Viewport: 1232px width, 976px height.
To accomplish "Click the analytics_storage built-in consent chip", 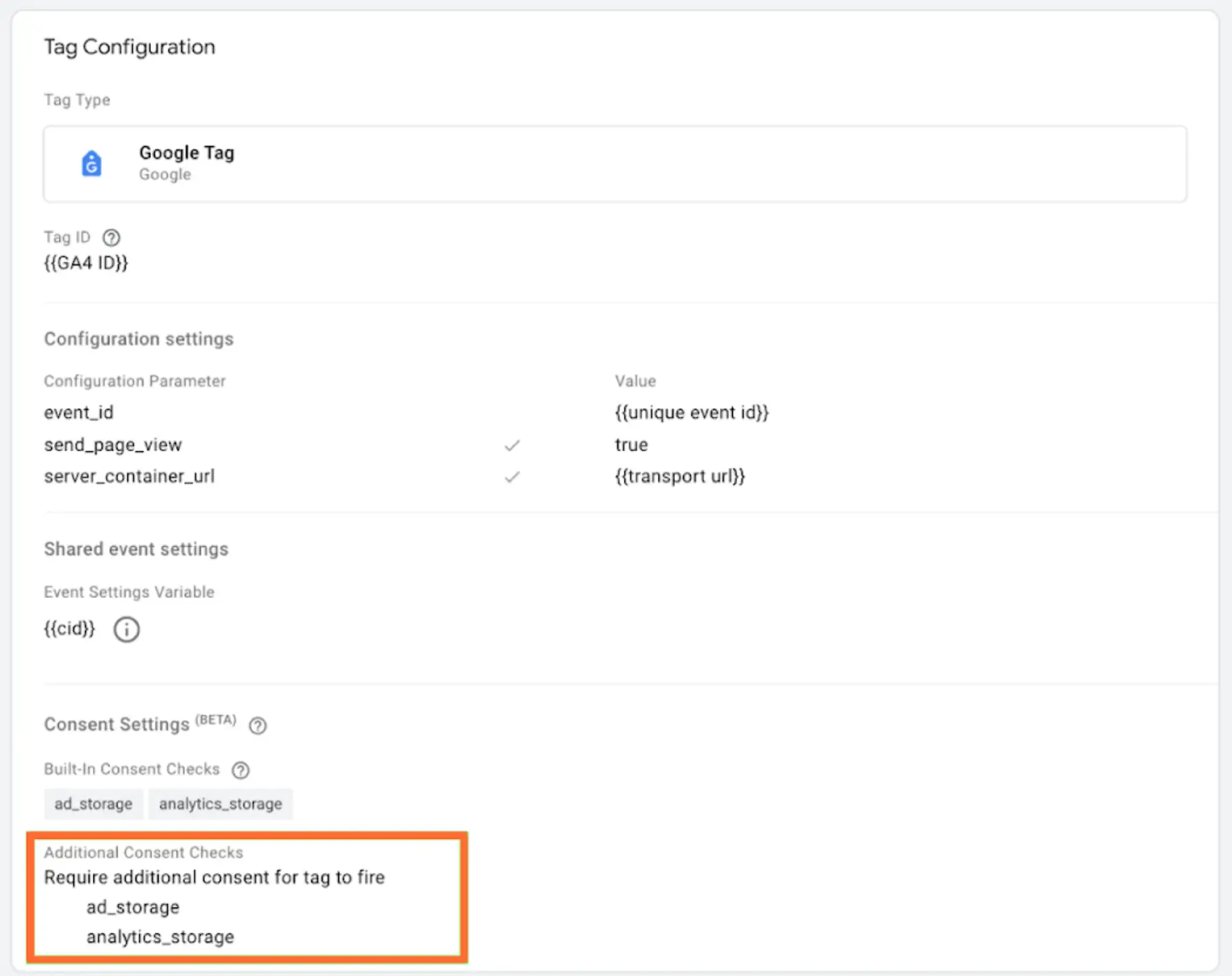I will point(221,804).
